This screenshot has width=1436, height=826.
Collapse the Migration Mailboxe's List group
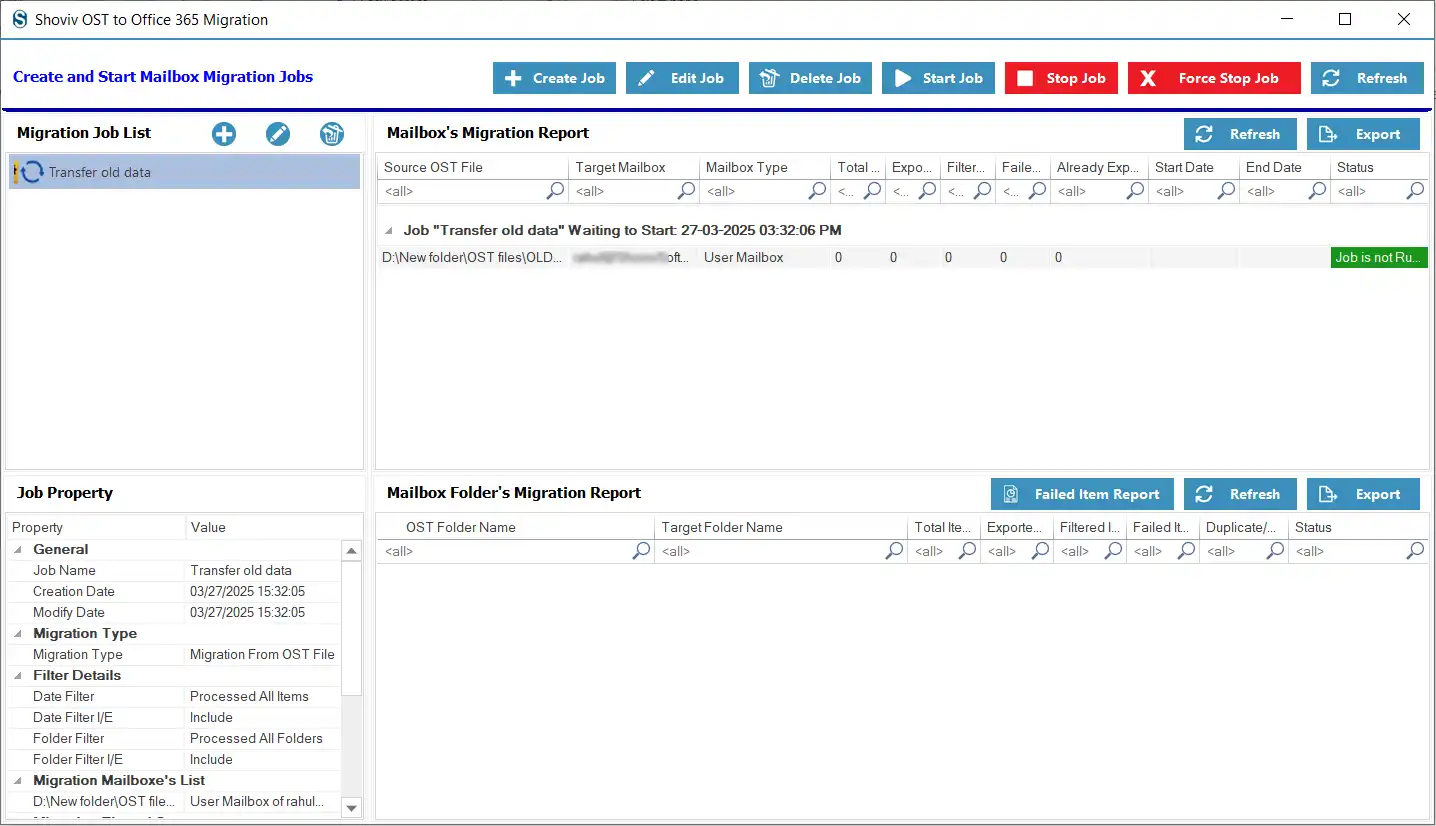[17, 780]
